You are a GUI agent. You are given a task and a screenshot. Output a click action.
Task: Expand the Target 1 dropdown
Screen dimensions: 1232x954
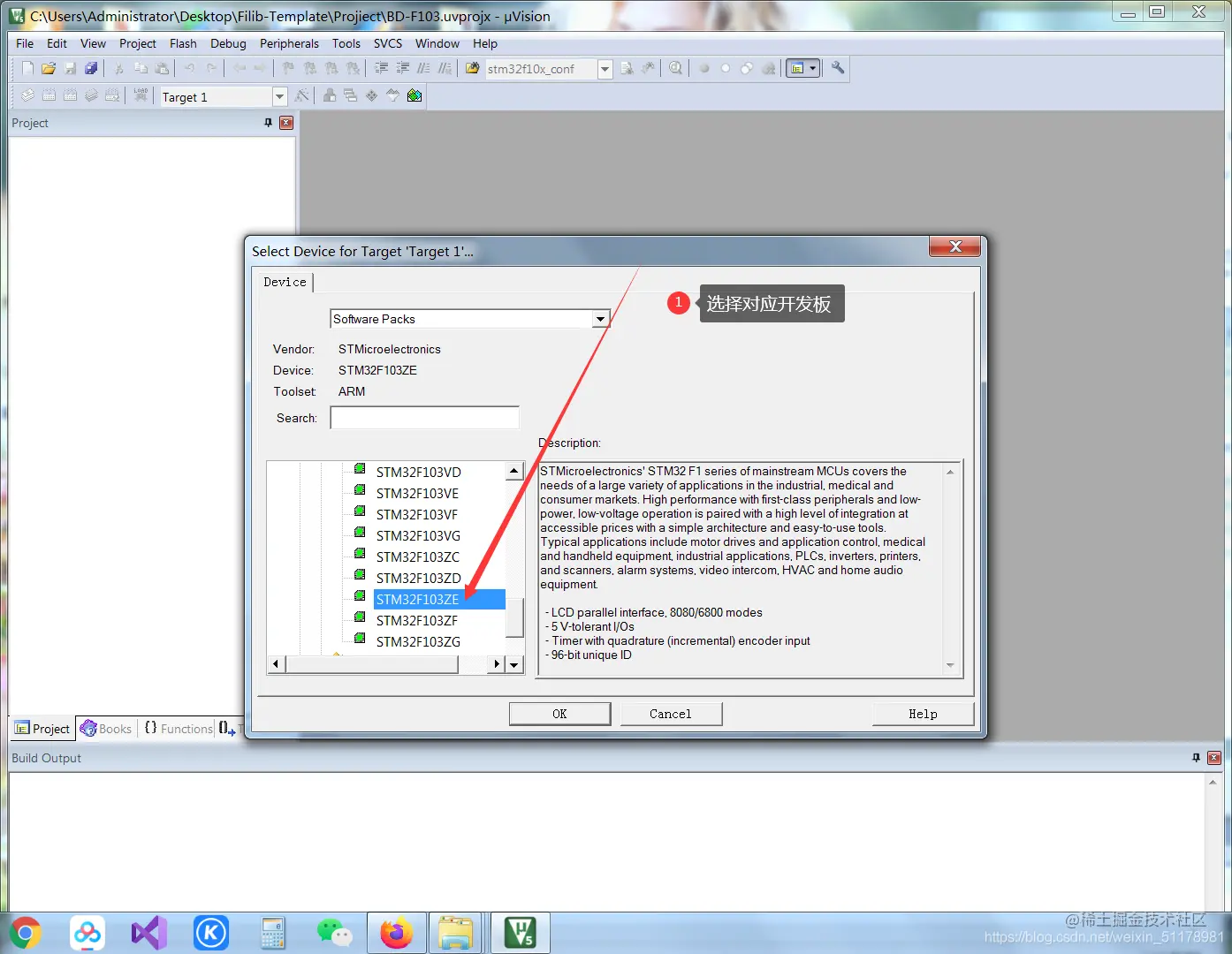coord(280,96)
